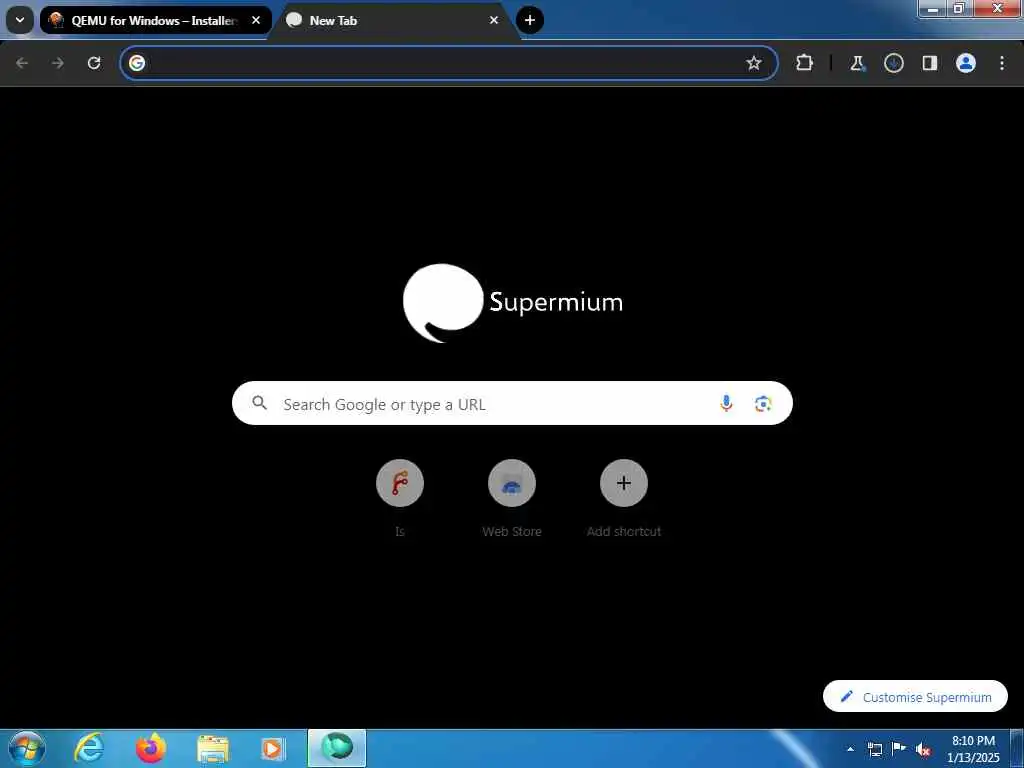
Task: Go back with the back arrow
Action: click(x=22, y=63)
